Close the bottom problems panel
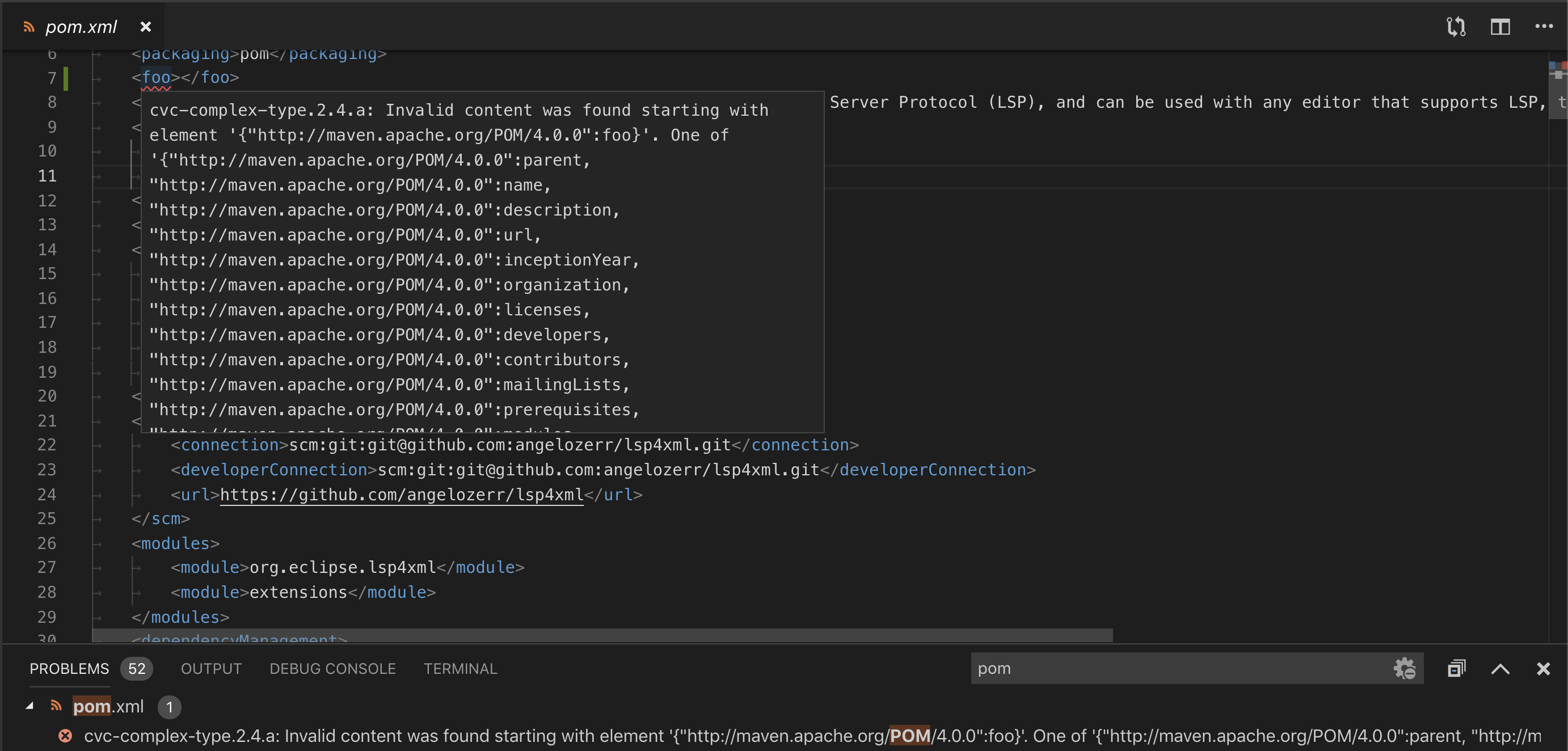 click(x=1543, y=668)
